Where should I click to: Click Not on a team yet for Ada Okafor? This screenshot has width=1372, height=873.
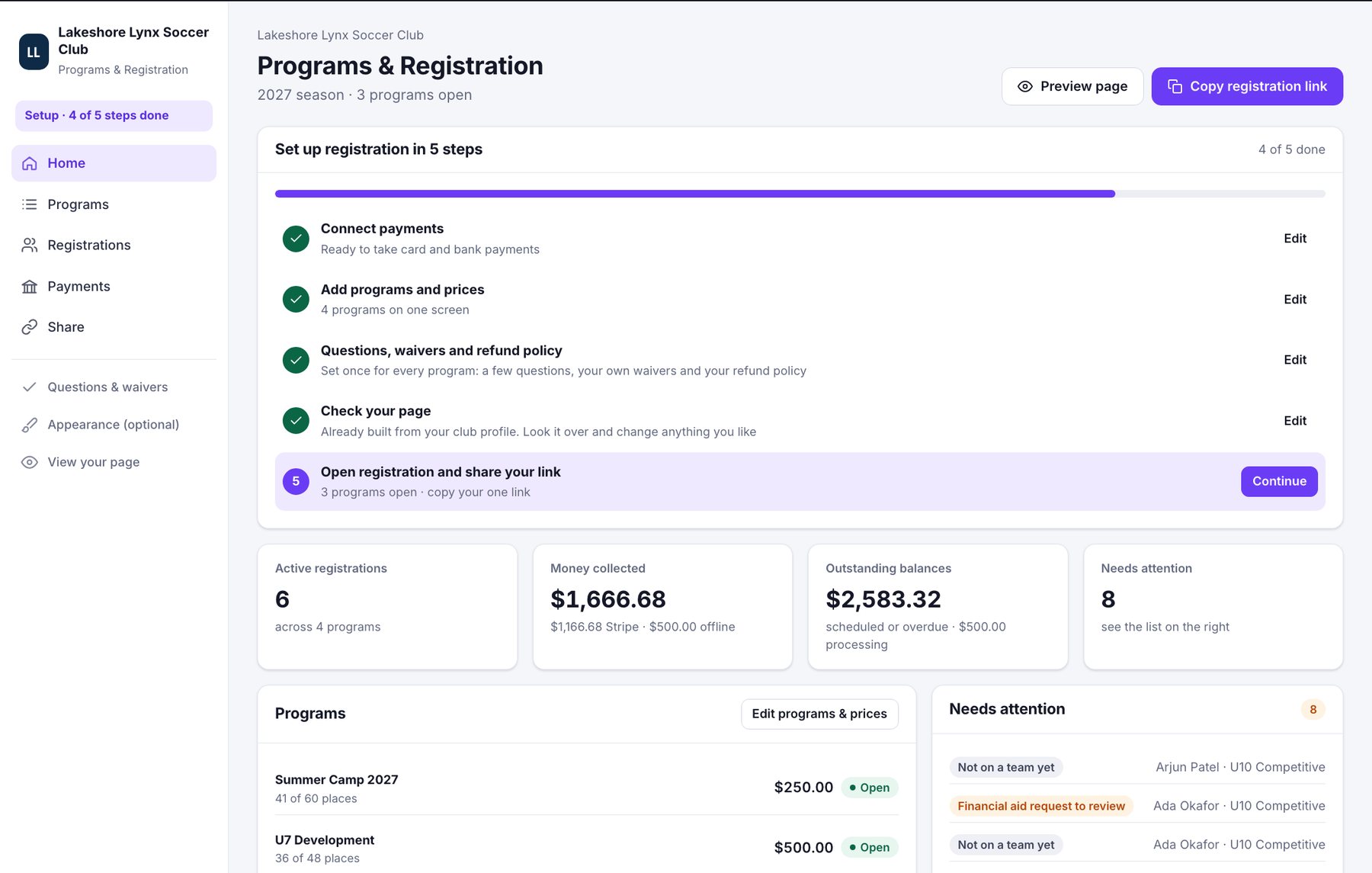1006,845
